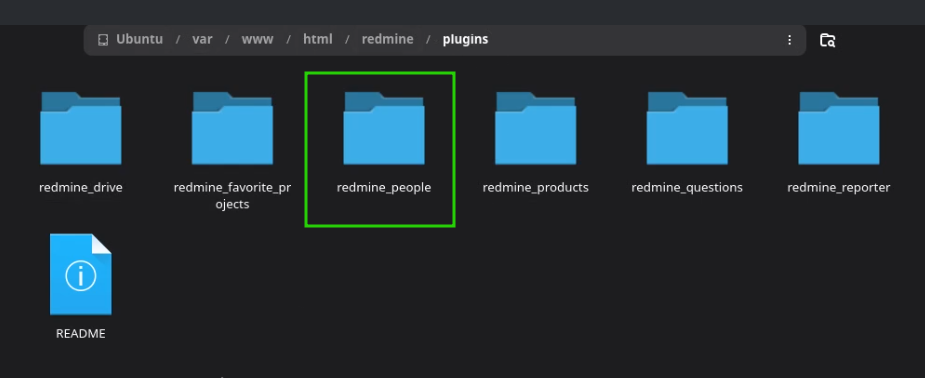Click the search folder icon
This screenshot has height=378, width=925.
click(828, 40)
